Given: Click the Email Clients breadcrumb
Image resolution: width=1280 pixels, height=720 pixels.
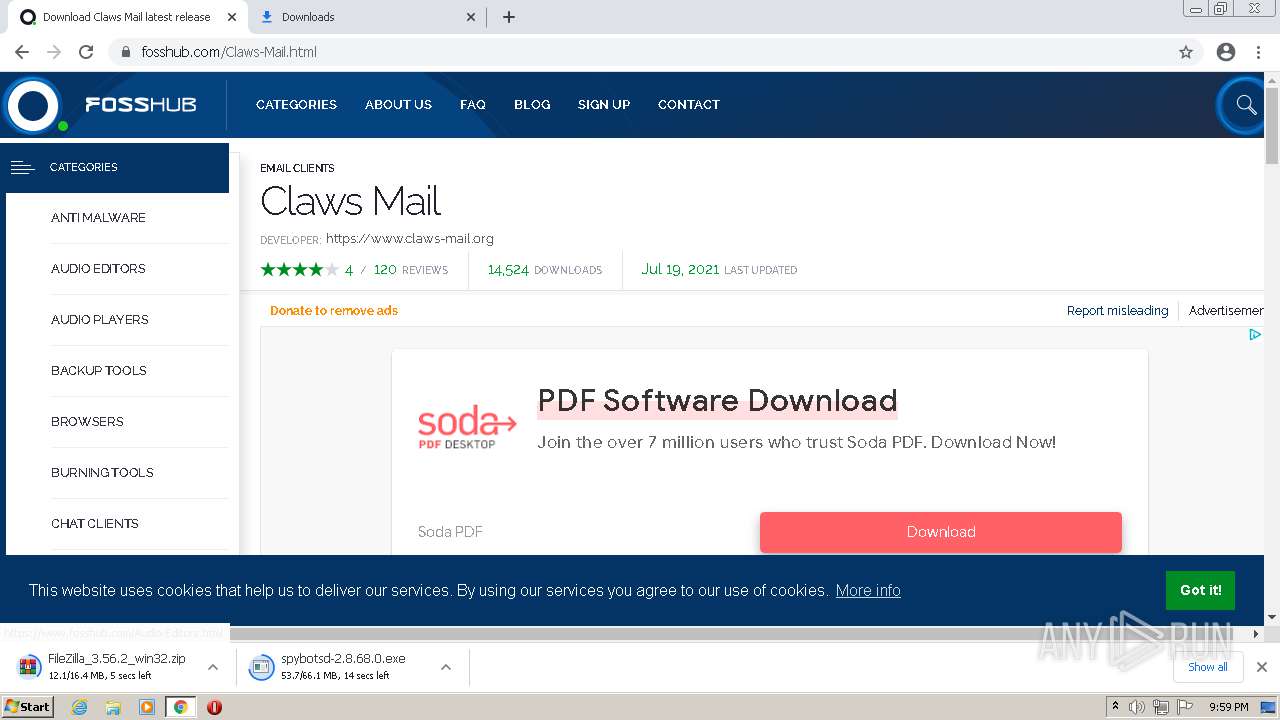Looking at the screenshot, I should pyautogui.click(x=297, y=168).
